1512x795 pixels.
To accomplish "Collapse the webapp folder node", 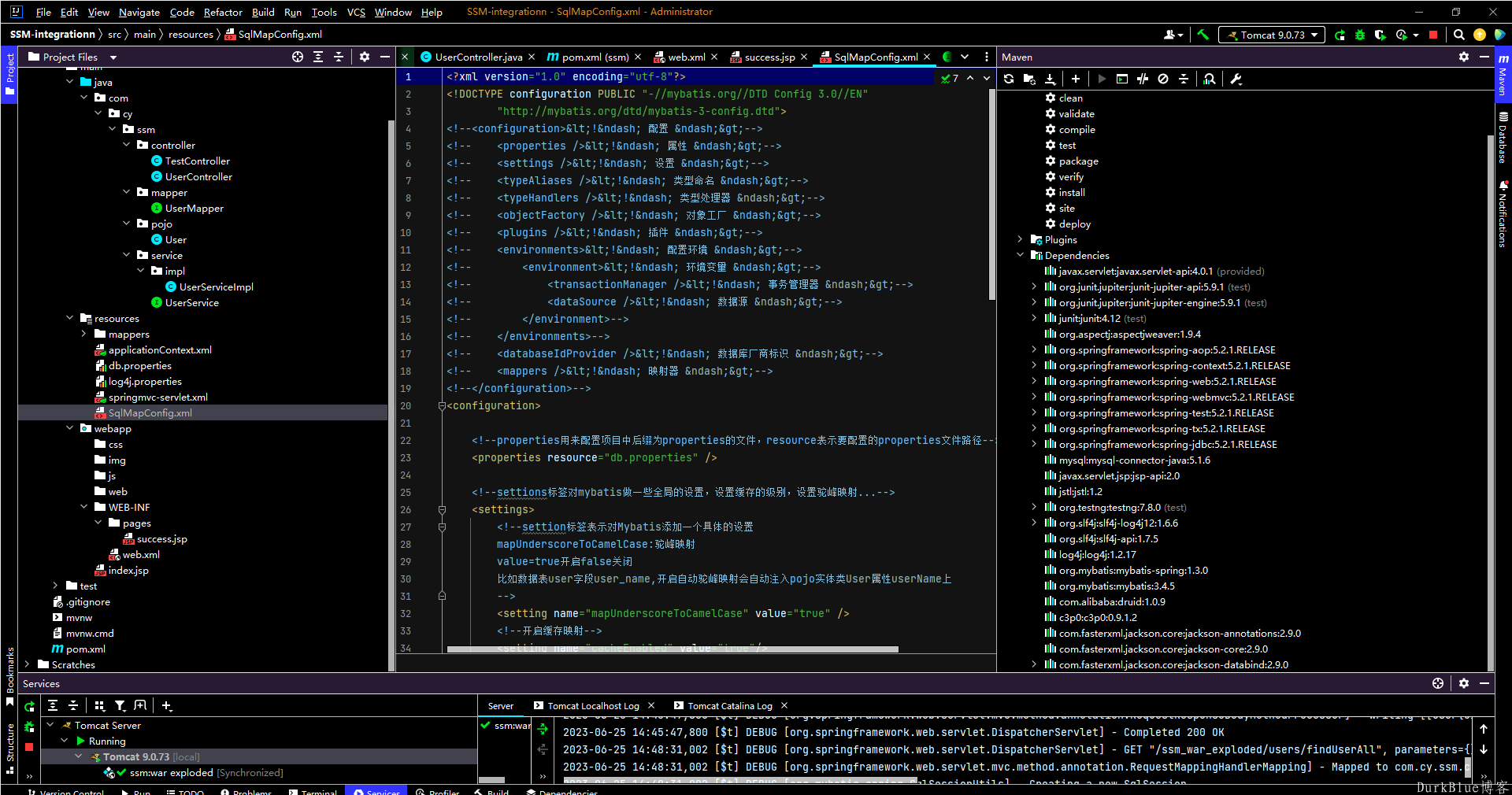I will (70, 428).
